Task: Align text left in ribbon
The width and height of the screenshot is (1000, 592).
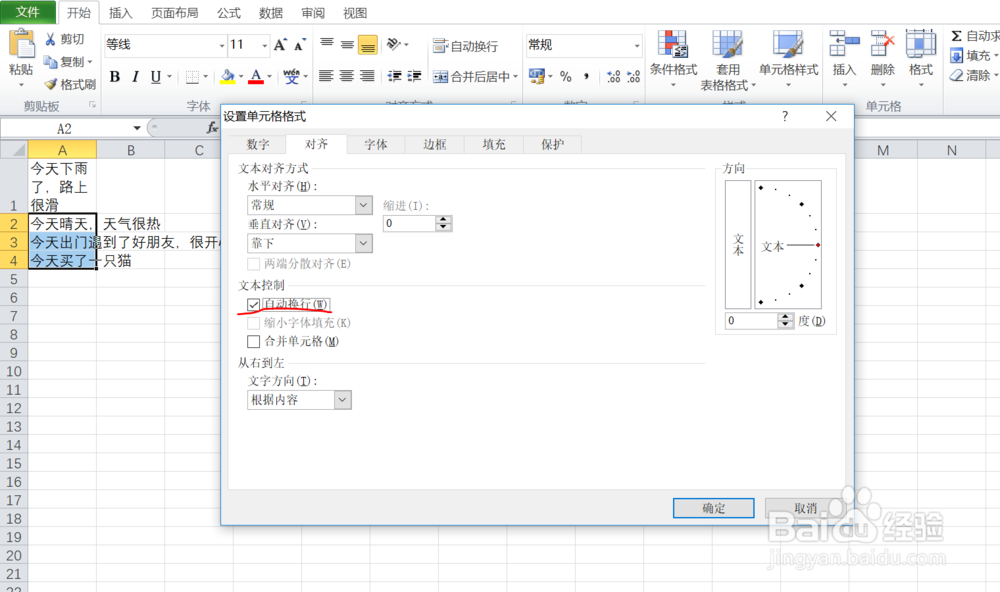Action: click(326, 76)
